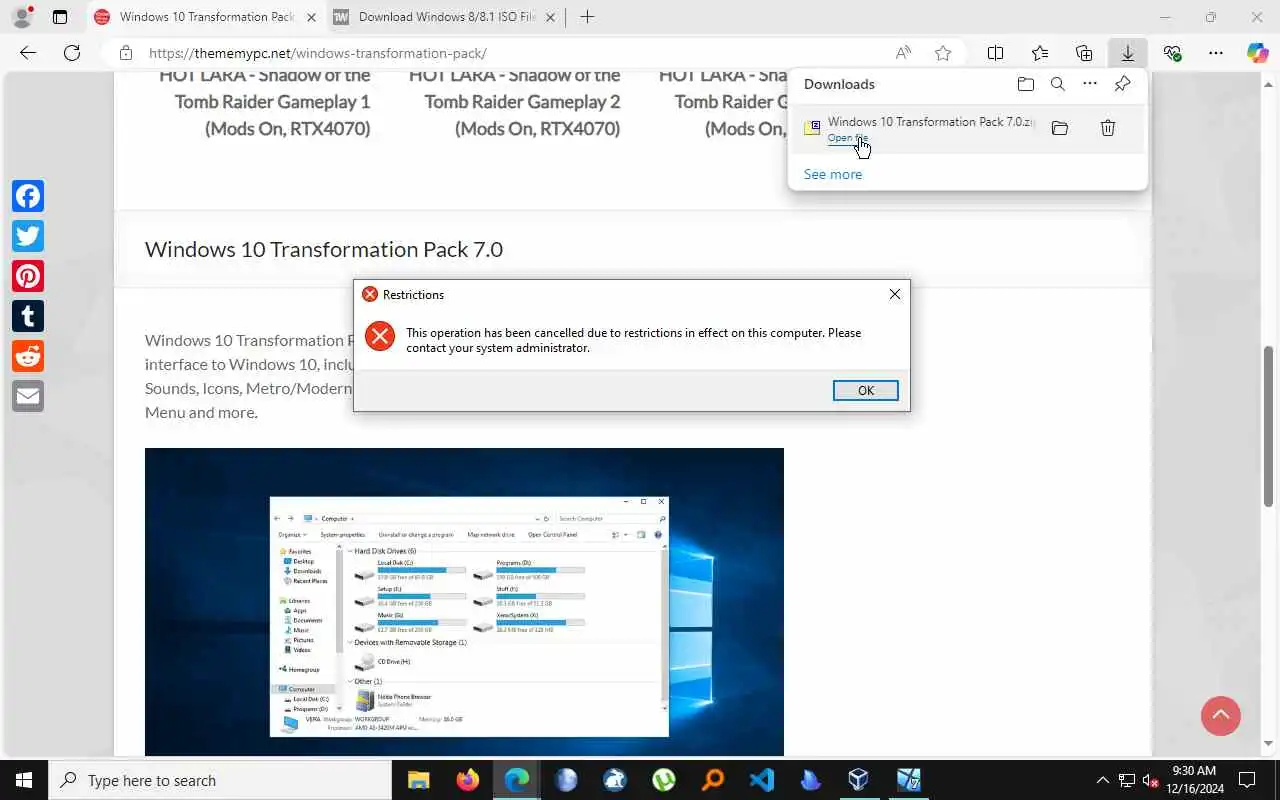Image resolution: width=1280 pixels, height=800 pixels.
Task: Go back using the browser back arrow
Action: pos(28,53)
